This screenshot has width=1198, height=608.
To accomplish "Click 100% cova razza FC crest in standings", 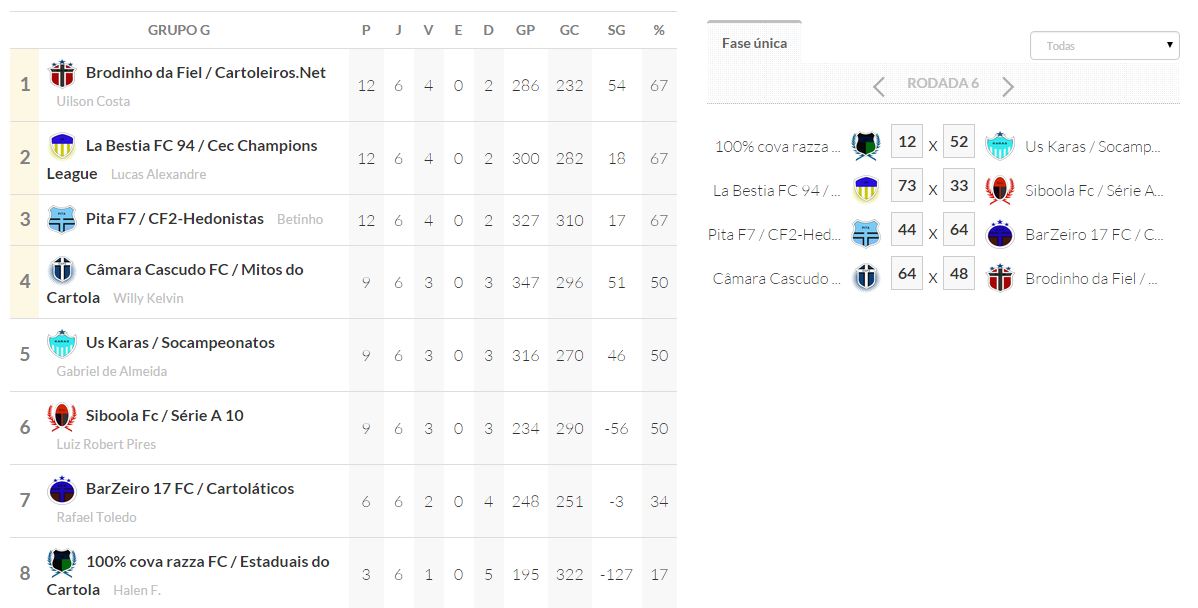I will [62, 563].
